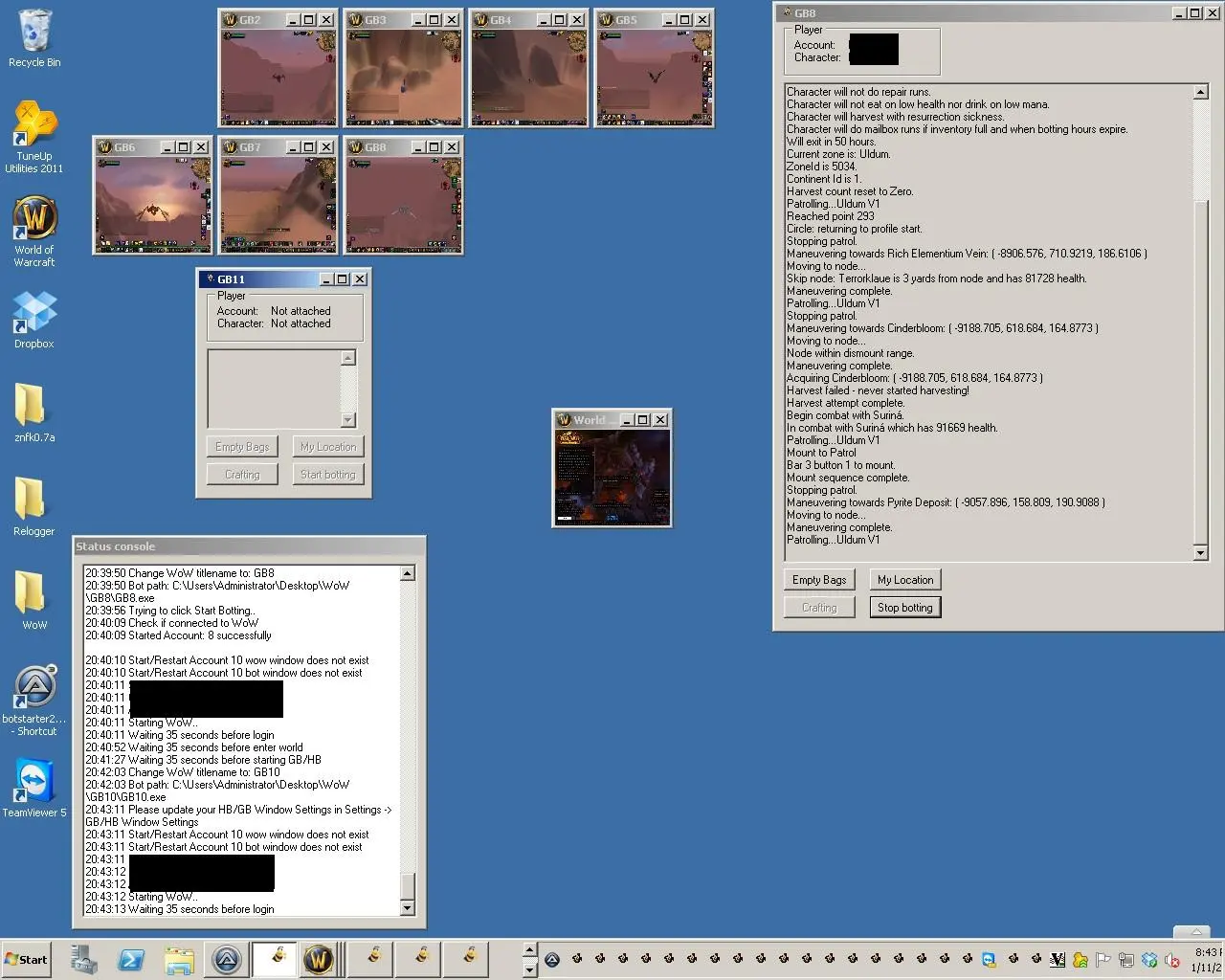Launch the botstarter2 shortcut icon

click(x=35, y=689)
